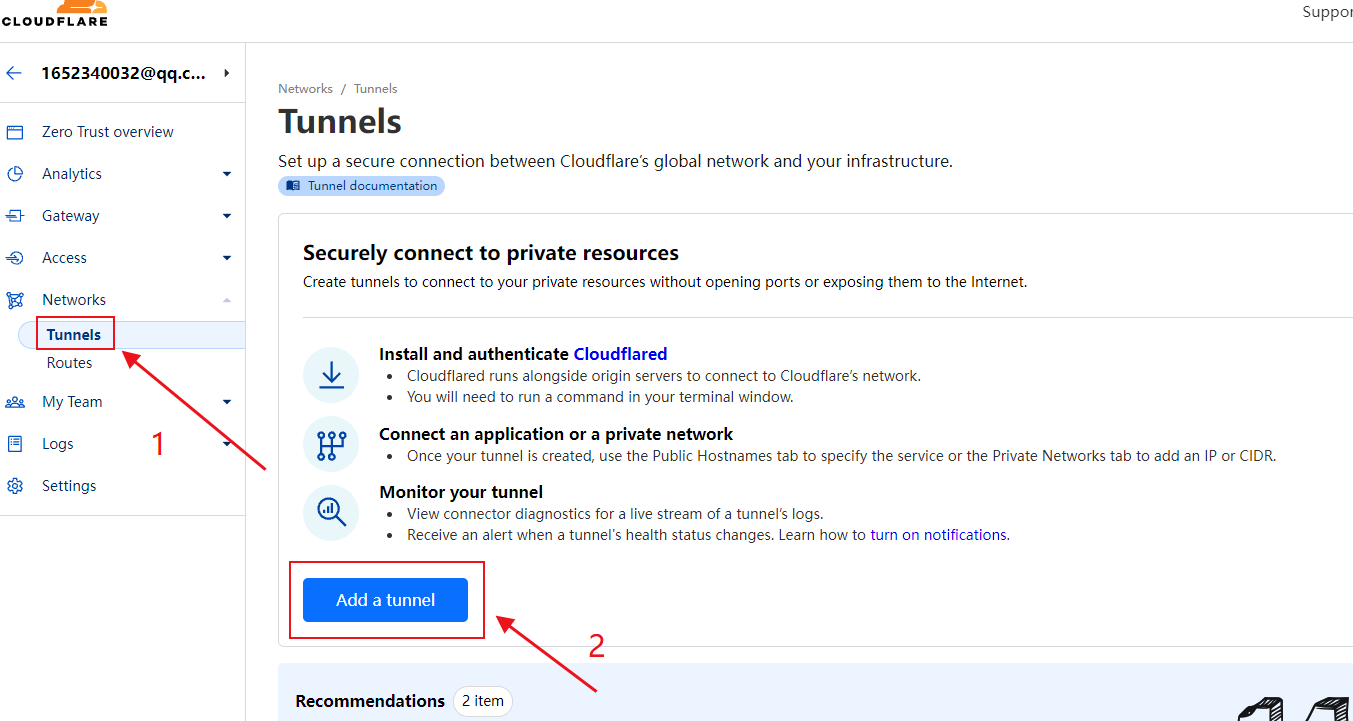This screenshot has width=1353, height=721.
Task: Select Tunnels in the sidebar
Action: click(74, 335)
